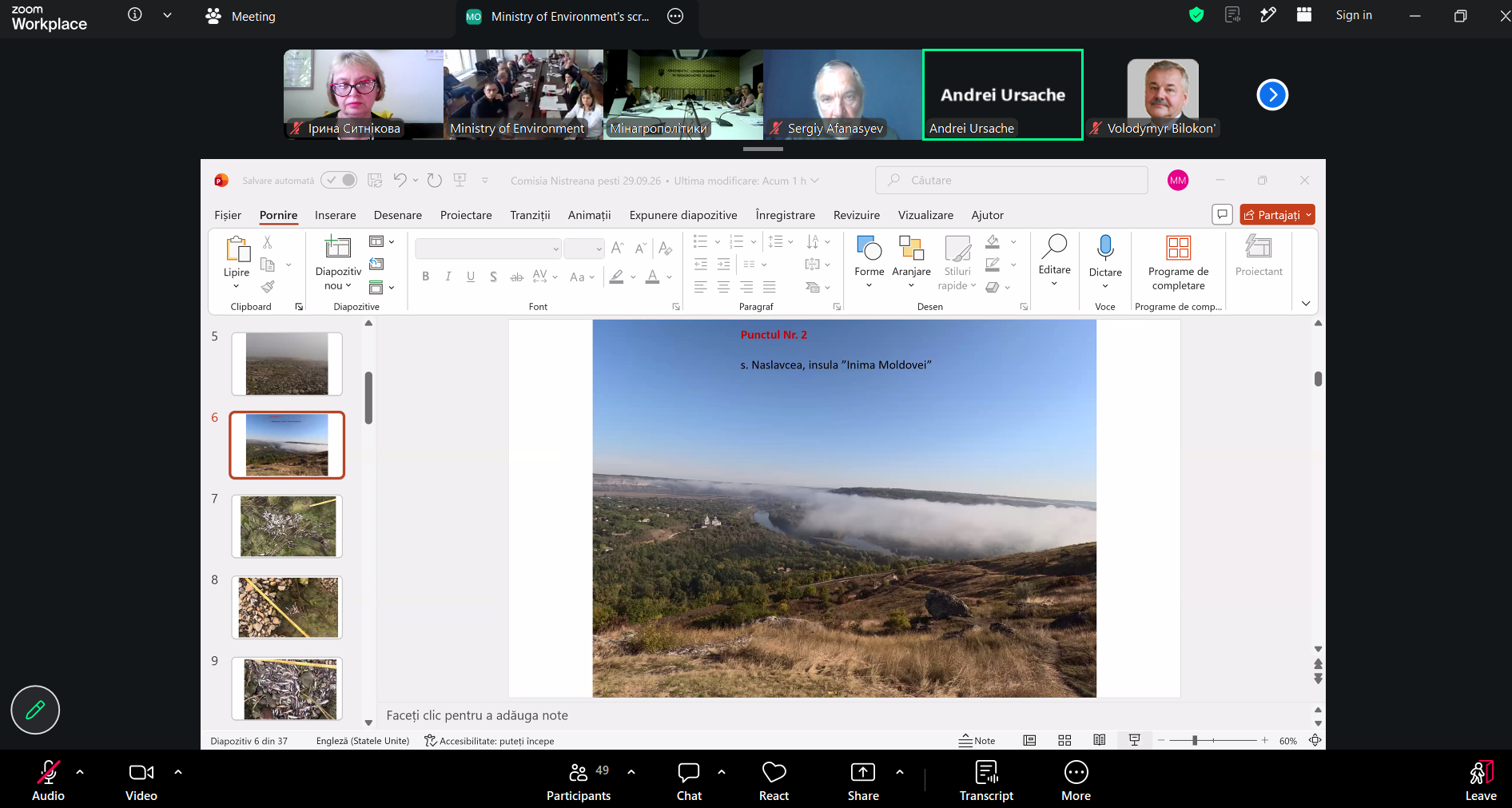
Task: Open the Tranziții ribbon tab
Action: [x=530, y=215]
